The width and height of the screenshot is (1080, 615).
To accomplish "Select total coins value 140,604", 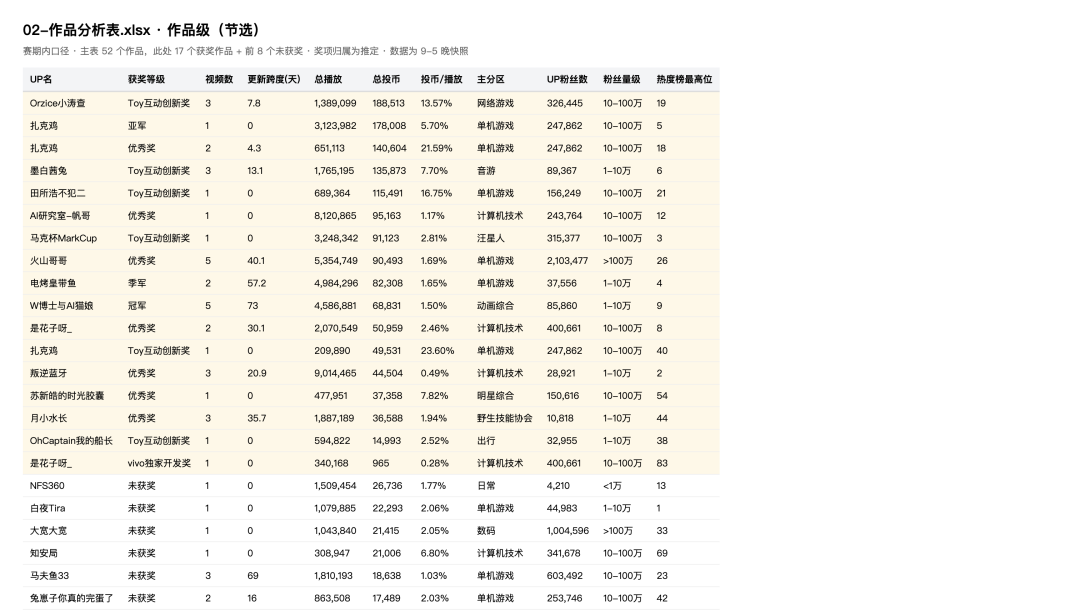I will (389, 148).
